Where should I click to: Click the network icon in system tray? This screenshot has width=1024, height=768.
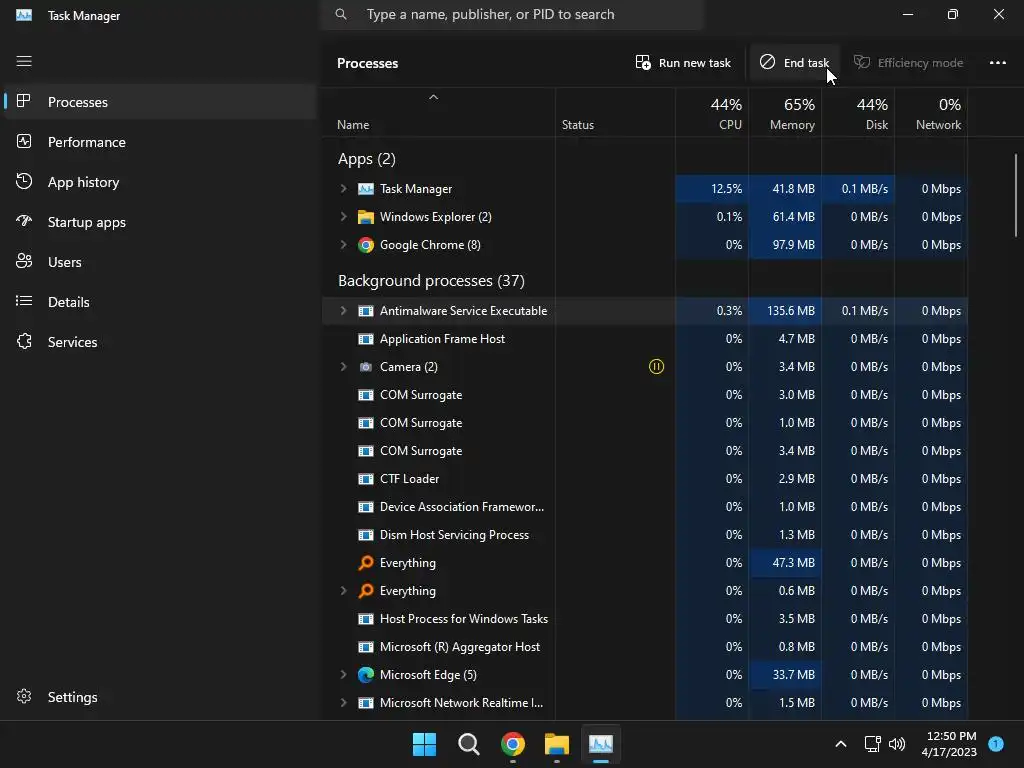click(872, 744)
